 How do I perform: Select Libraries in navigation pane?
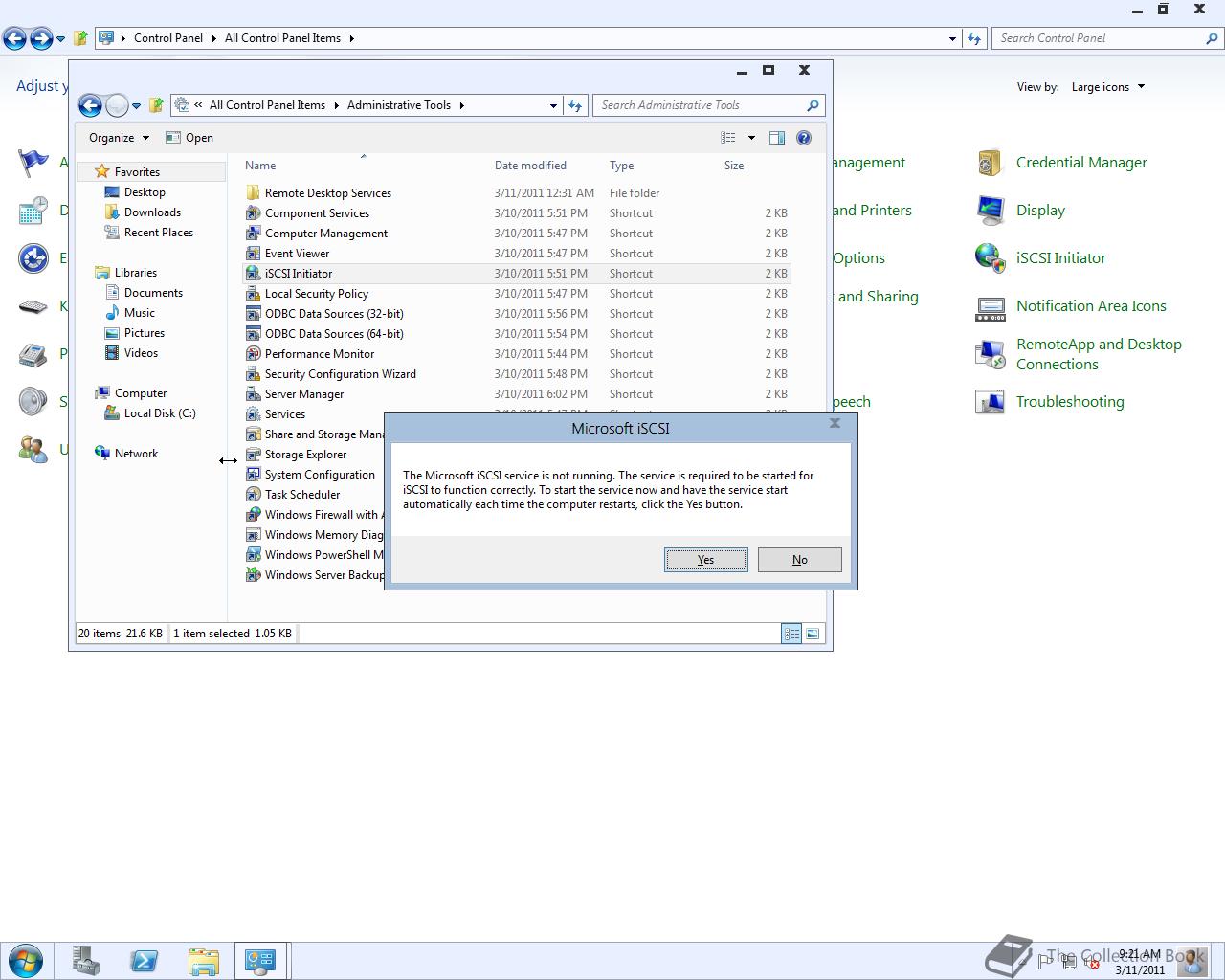[x=135, y=273]
